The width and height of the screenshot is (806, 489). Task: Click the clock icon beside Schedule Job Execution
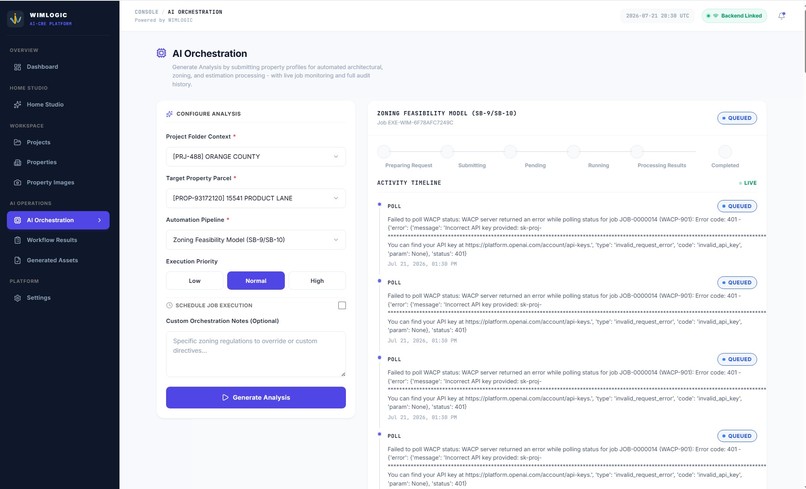click(169, 305)
